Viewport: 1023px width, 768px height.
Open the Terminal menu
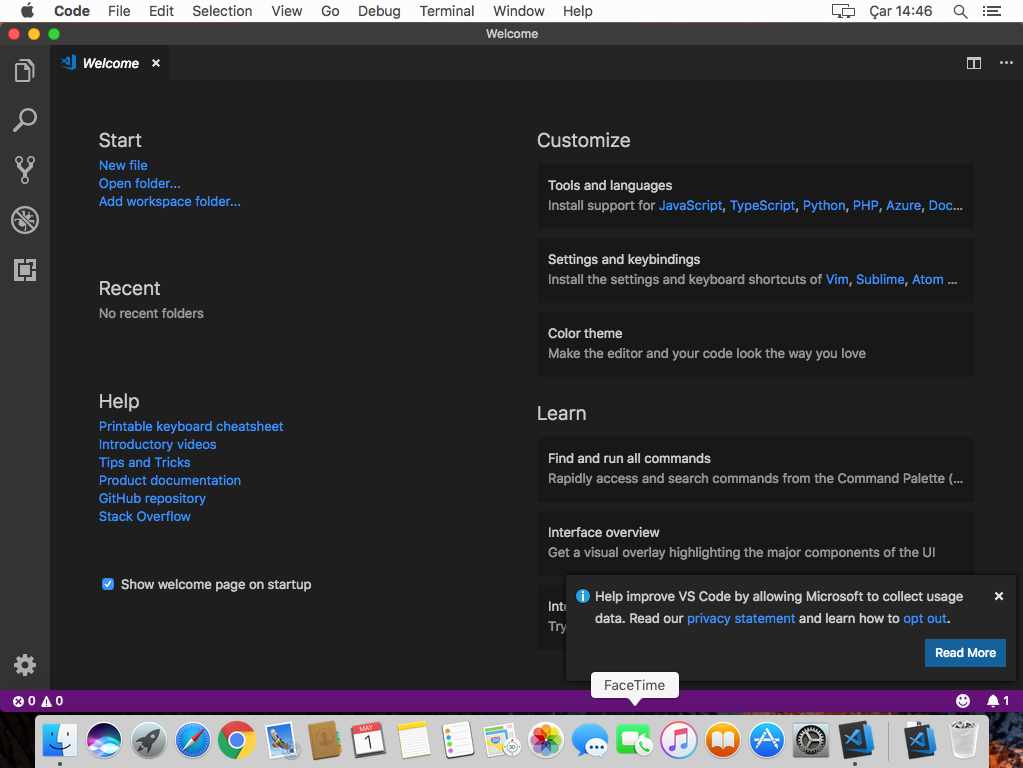pos(446,11)
